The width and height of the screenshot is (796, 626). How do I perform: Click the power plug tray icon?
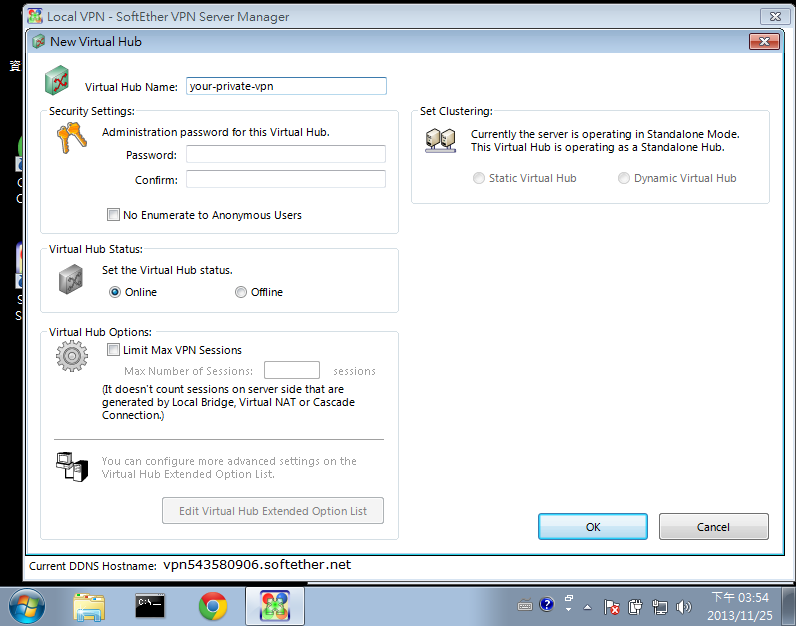click(635, 607)
